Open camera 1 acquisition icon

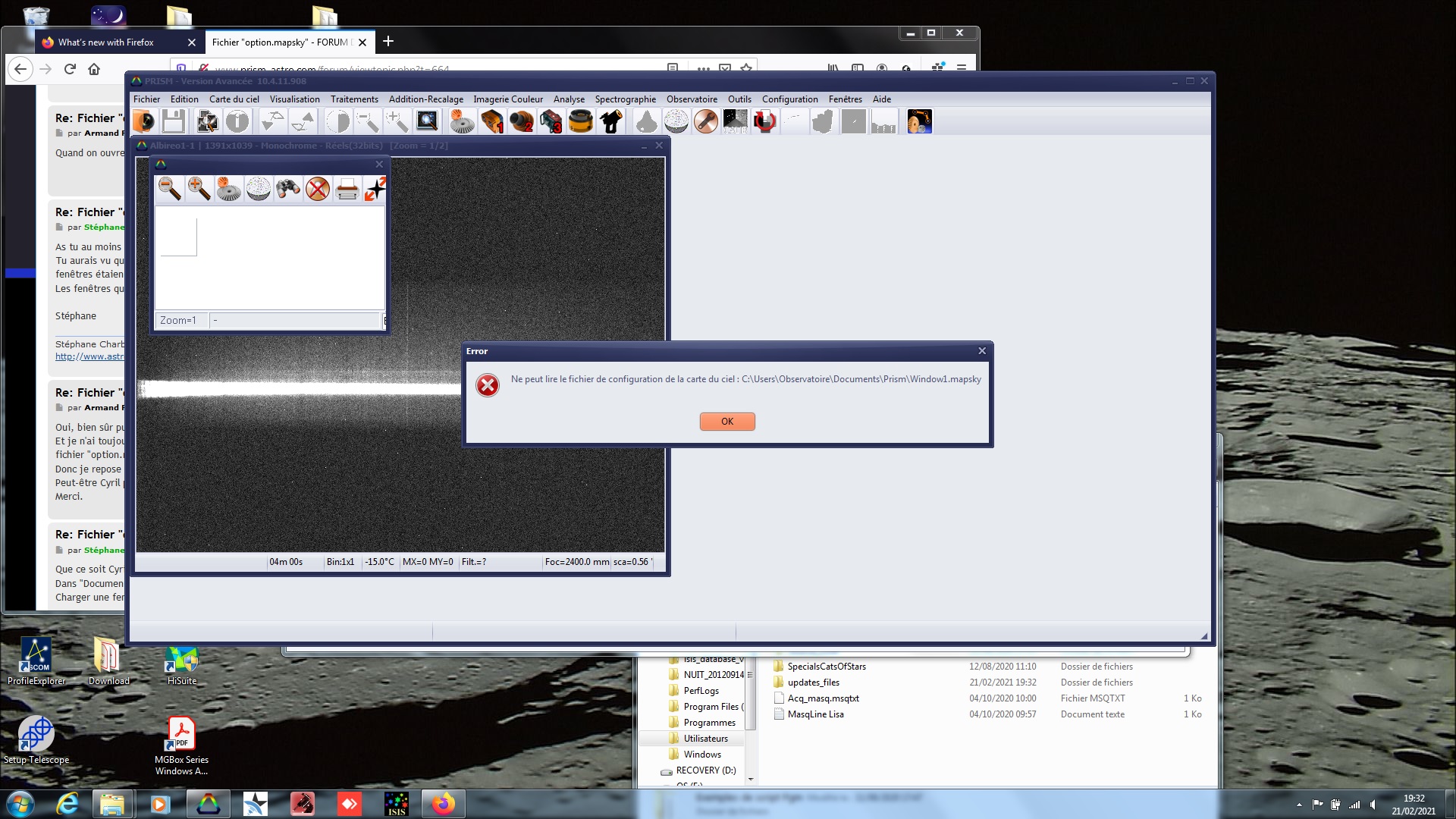point(491,121)
